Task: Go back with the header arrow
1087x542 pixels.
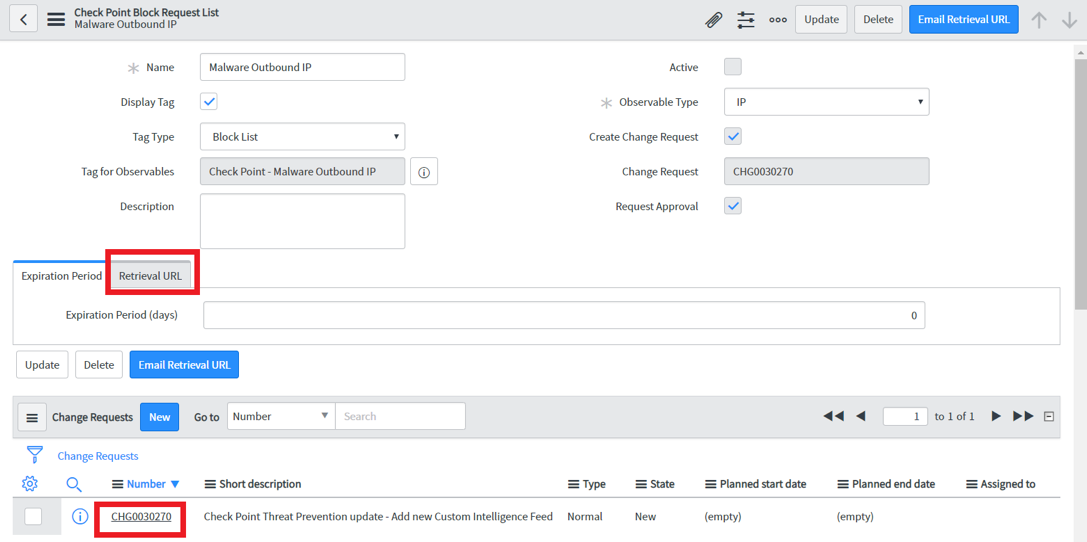Action: click(24, 19)
